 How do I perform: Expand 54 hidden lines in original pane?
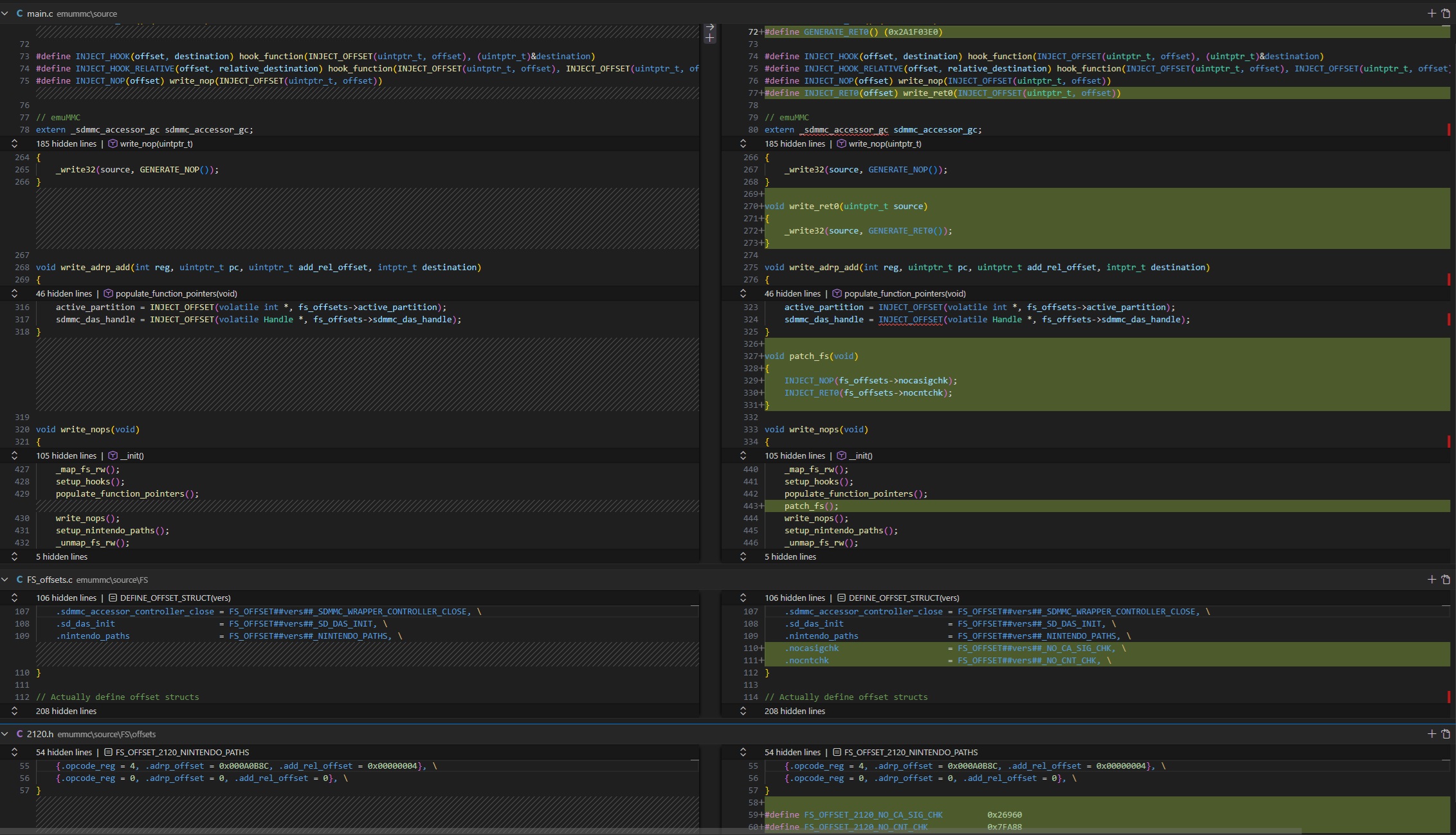point(14,752)
